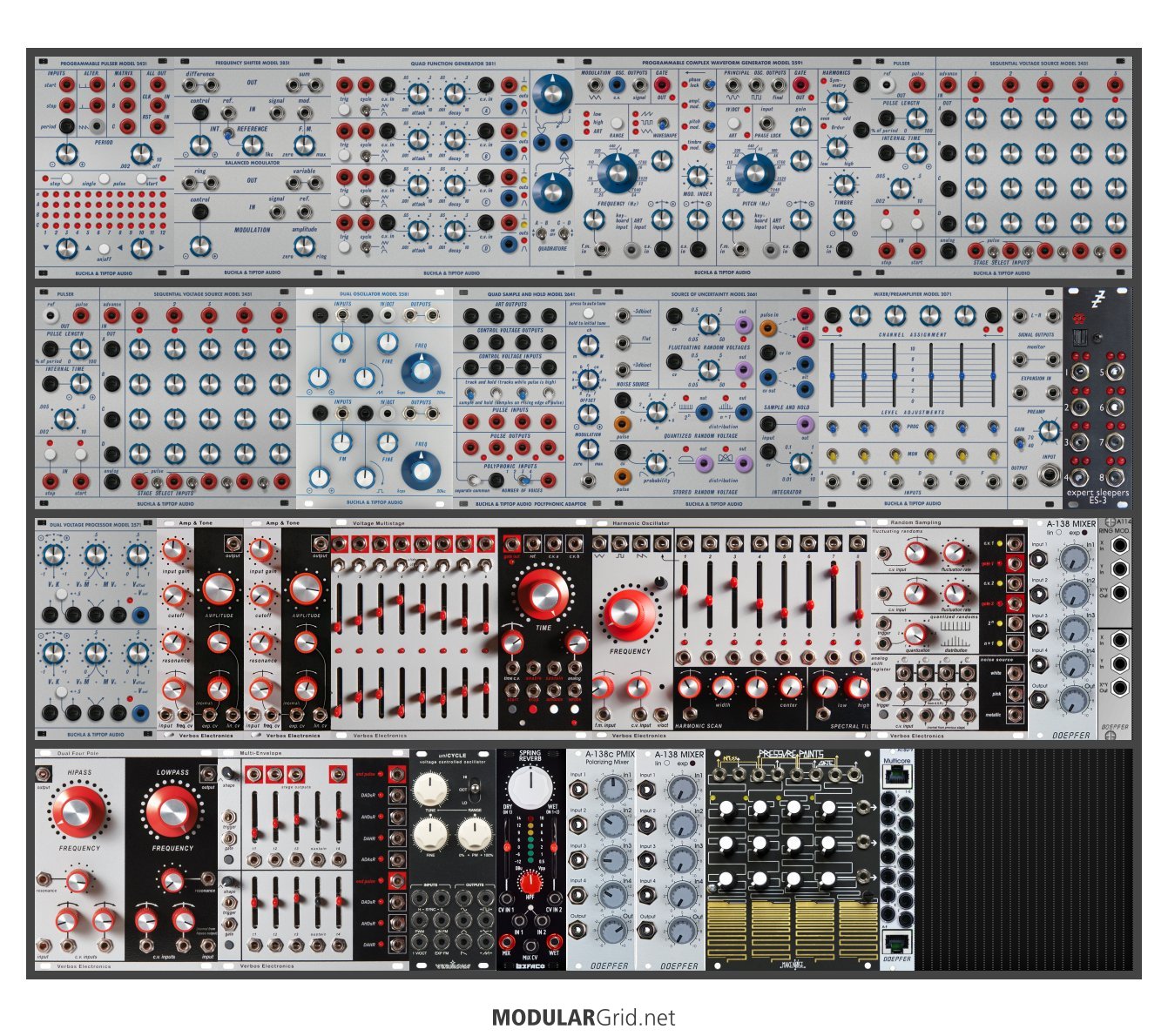The height and width of the screenshot is (1036, 1168).
Task: Click the HIPASS FREQUENCY knob on Dual Four Pole
Action: tap(79, 811)
